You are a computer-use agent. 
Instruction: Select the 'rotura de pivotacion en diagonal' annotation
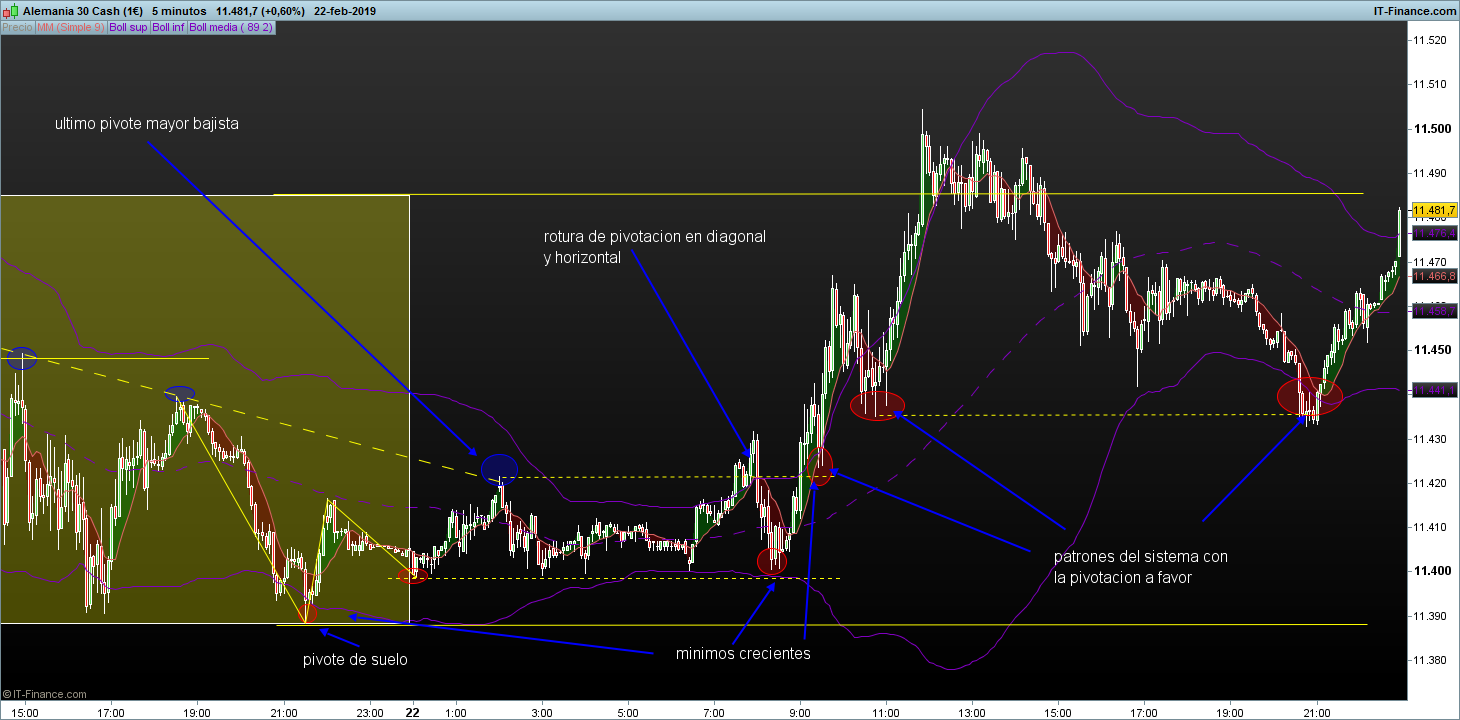[x=655, y=237]
